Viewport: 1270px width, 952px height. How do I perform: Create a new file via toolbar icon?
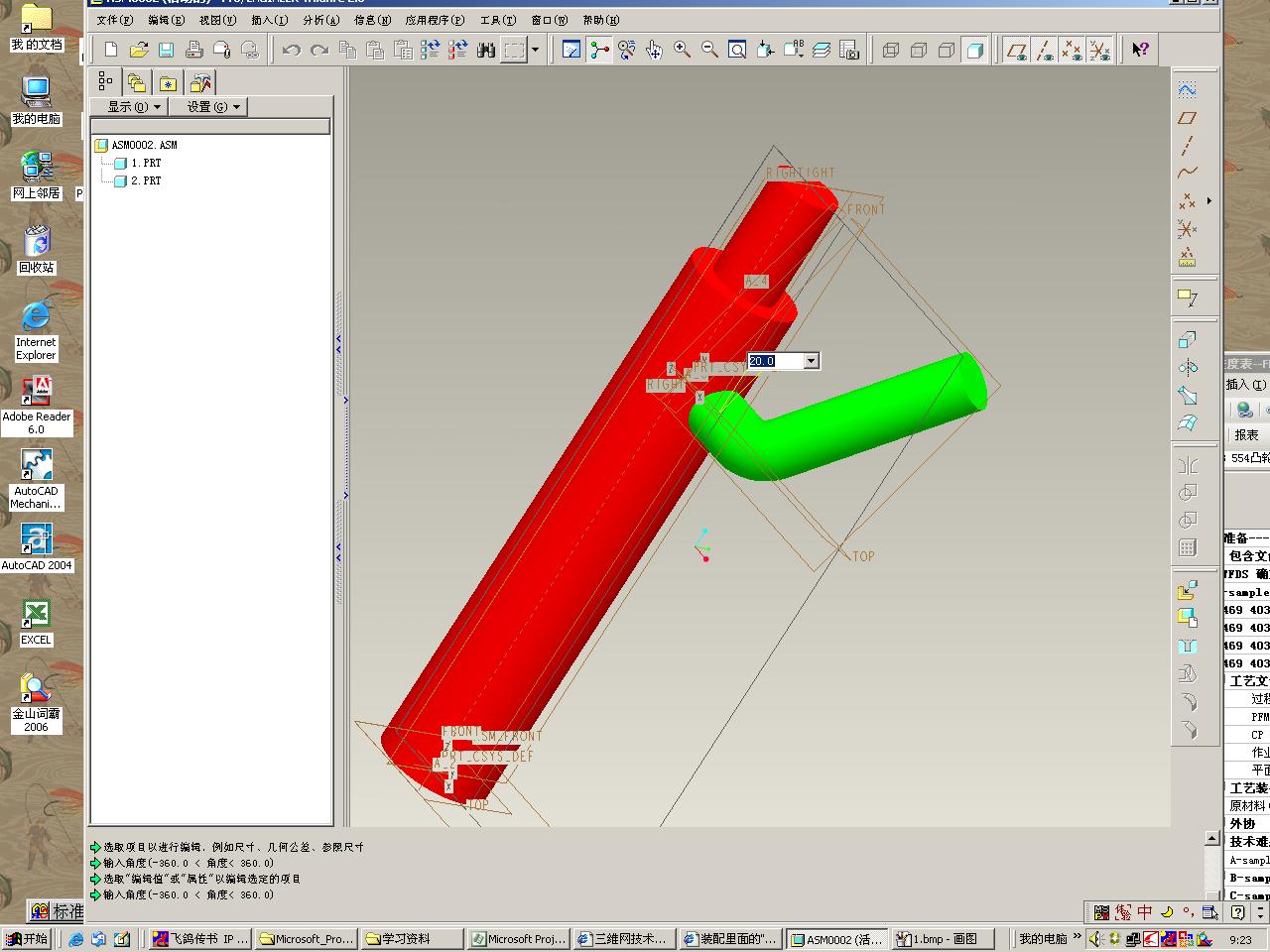[111, 50]
